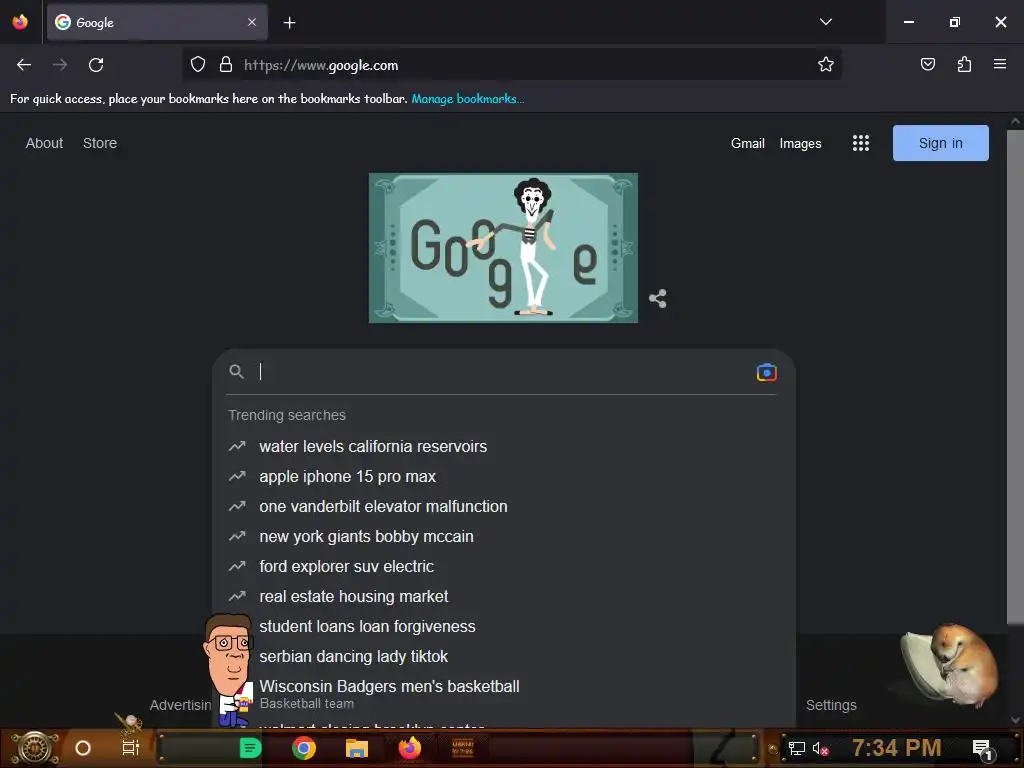
Task: Open the Google Doodle image
Action: [504, 248]
